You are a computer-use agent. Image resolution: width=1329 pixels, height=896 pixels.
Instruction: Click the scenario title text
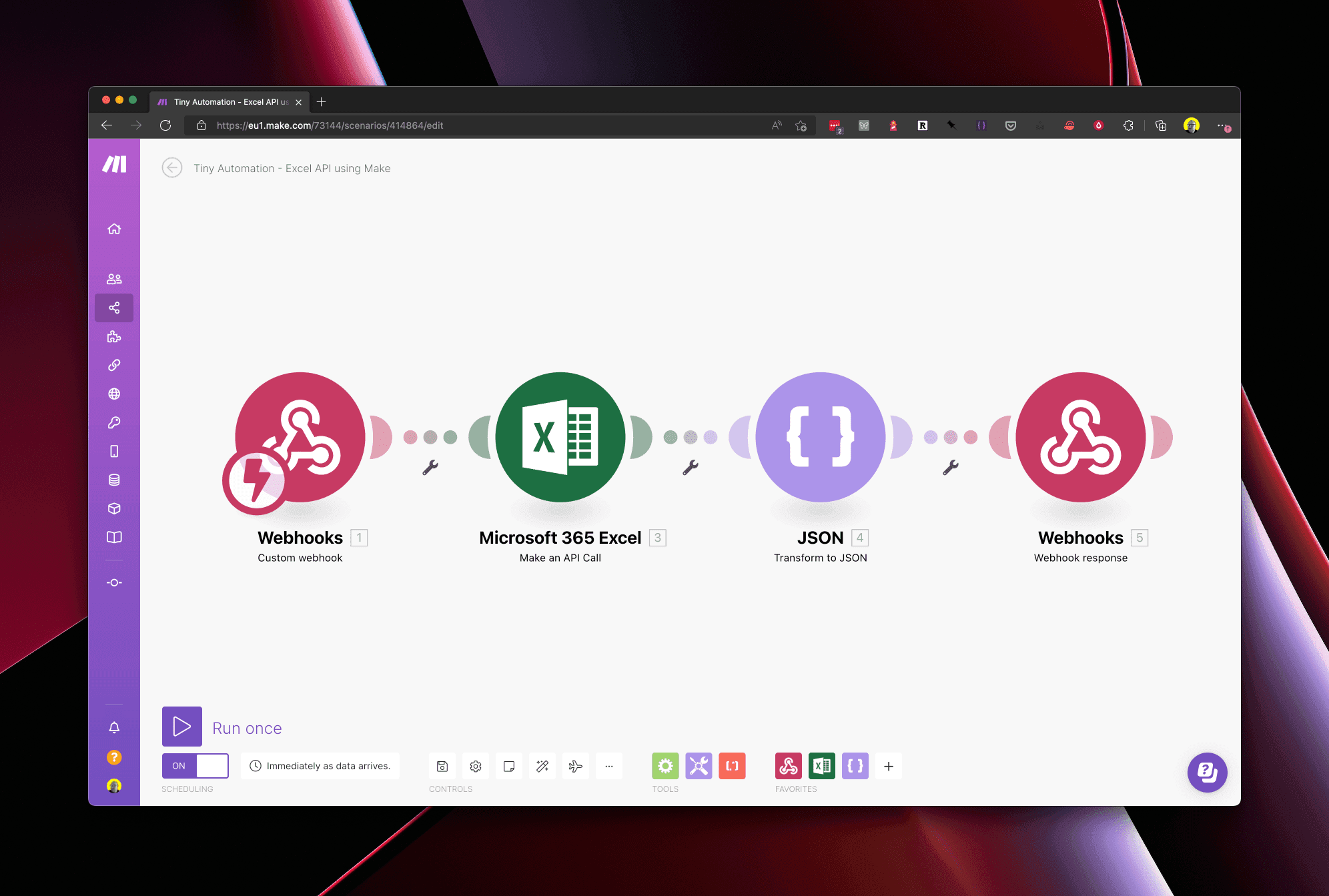(x=292, y=168)
